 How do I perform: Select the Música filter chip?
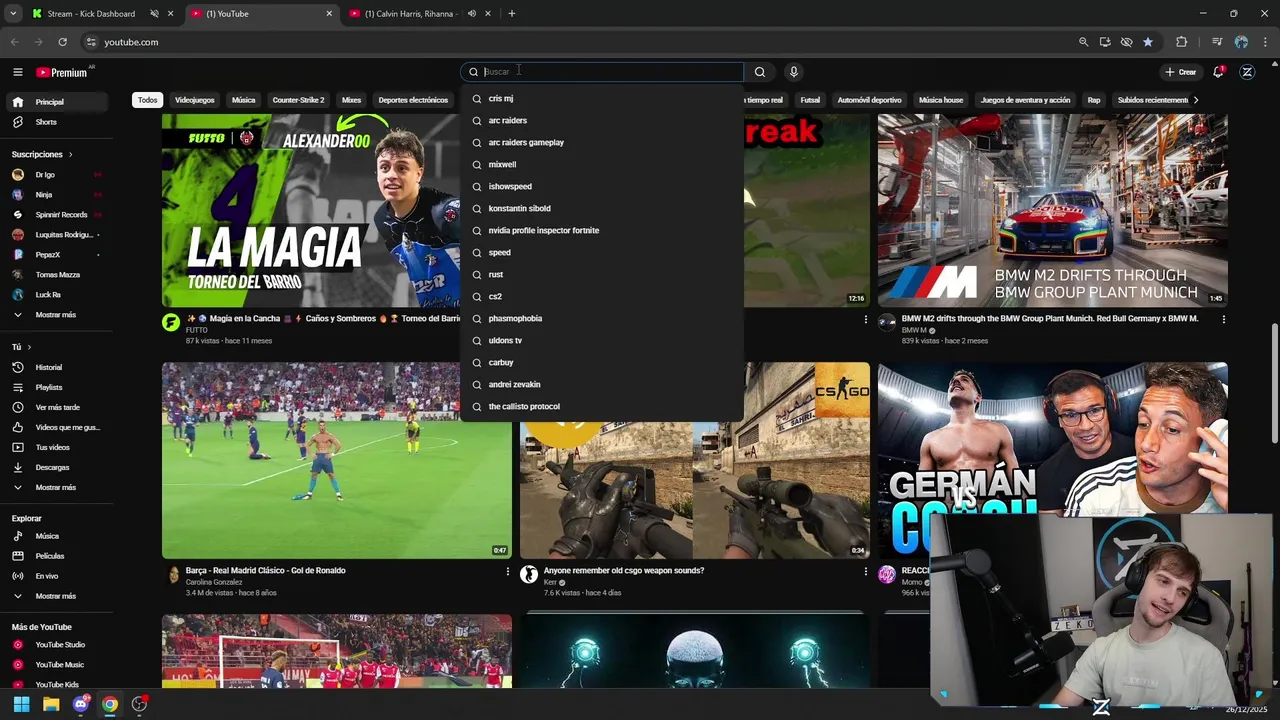tap(244, 100)
